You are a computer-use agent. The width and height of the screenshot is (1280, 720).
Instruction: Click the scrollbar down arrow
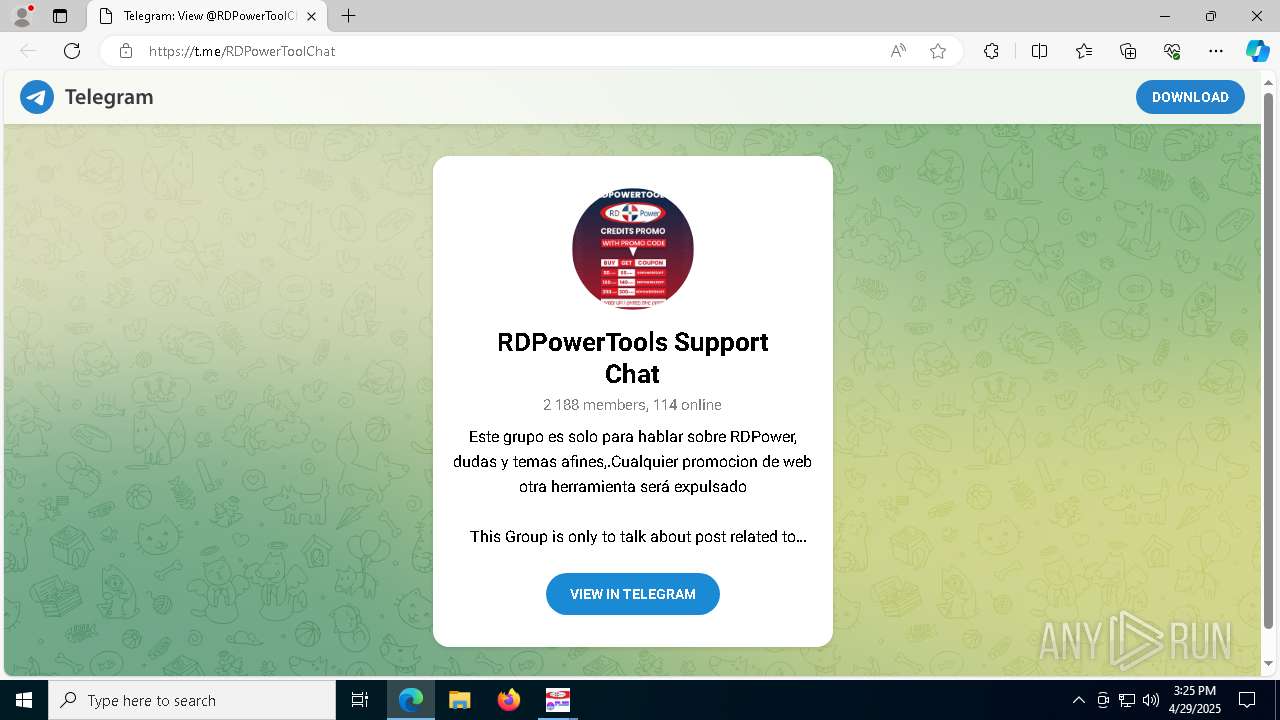1269,664
